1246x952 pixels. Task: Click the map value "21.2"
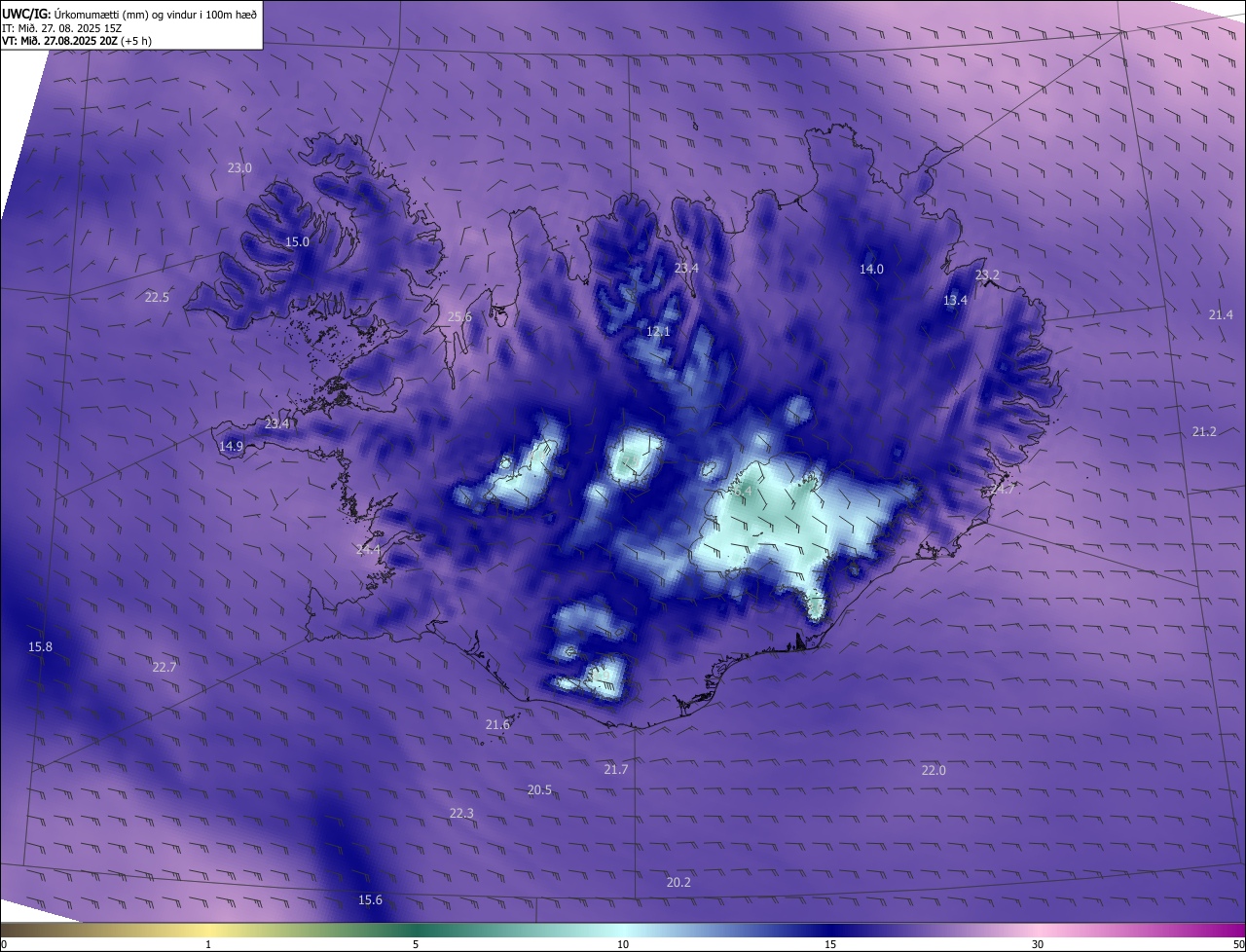pyautogui.click(x=1204, y=431)
